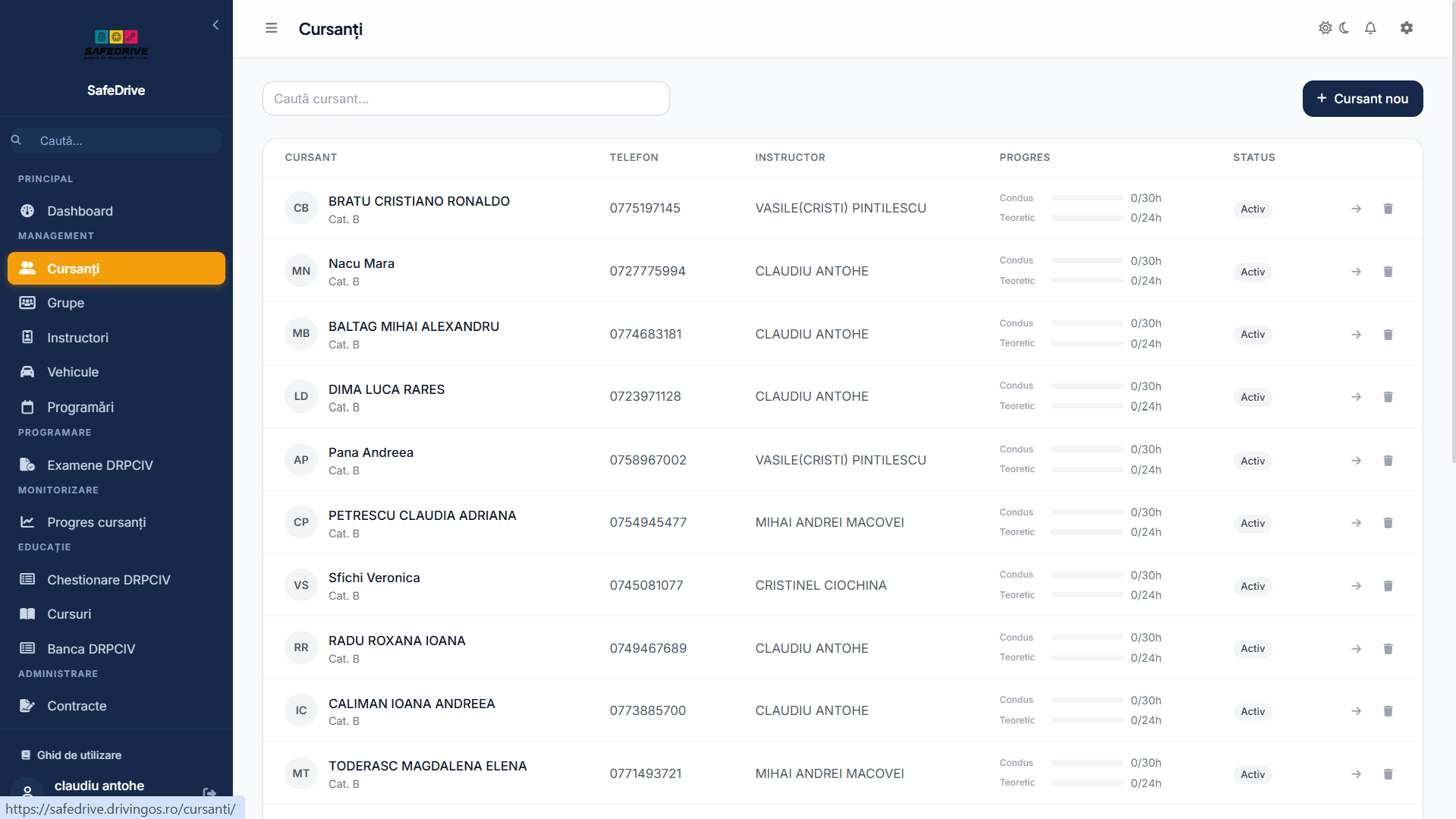Switch to dark theme moon icon
The image size is (1456, 819).
pyautogui.click(x=1344, y=28)
